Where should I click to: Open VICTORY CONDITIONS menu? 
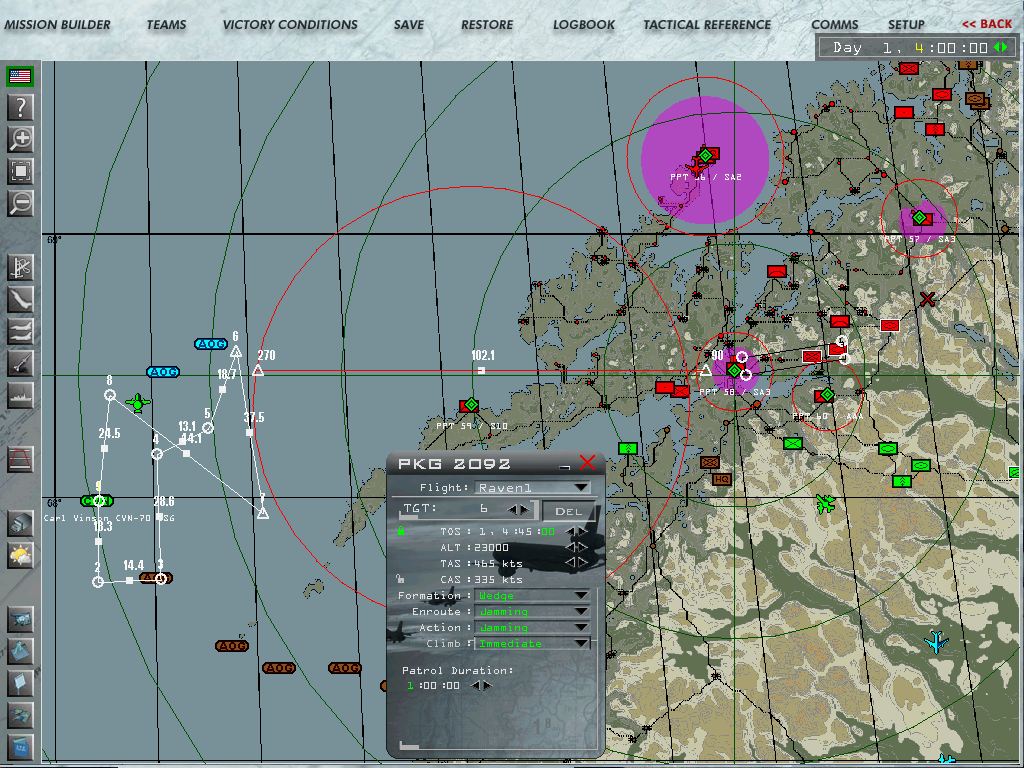(x=290, y=25)
